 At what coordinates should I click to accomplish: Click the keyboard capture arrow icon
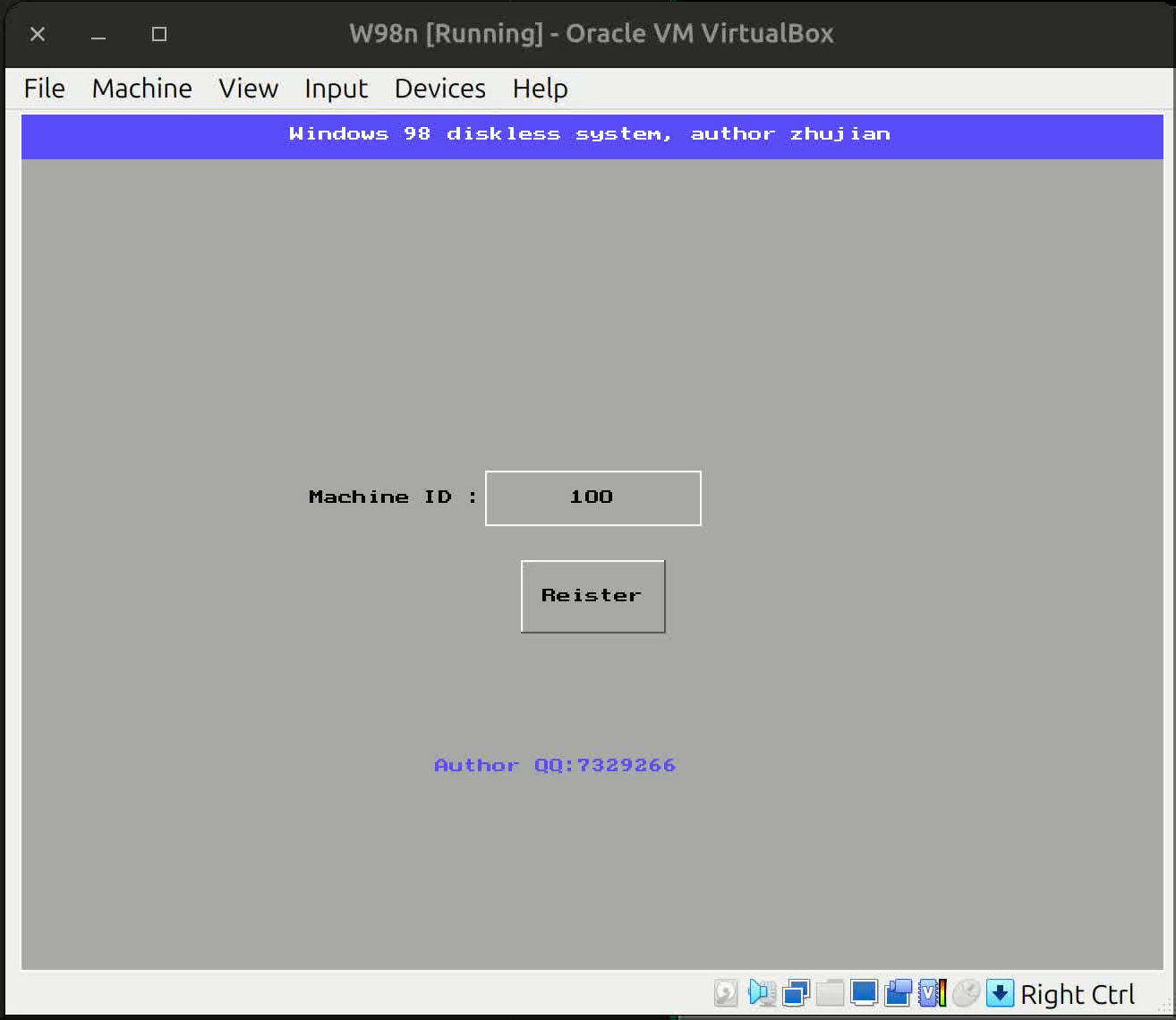(1000, 993)
